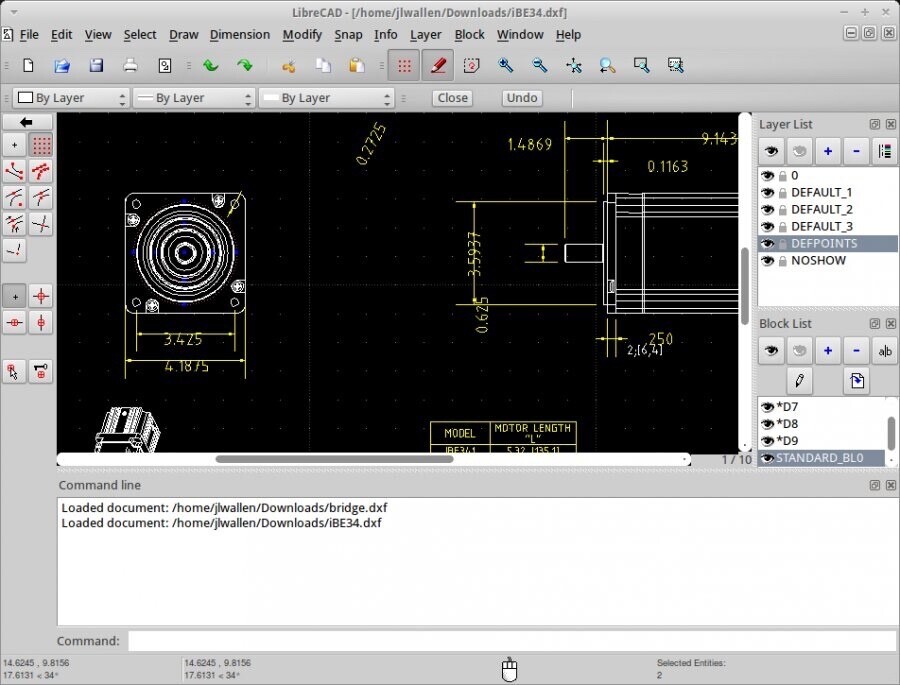The height and width of the screenshot is (685, 900).
Task: Hide the NOSHOW layer
Action: [x=768, y=260]
